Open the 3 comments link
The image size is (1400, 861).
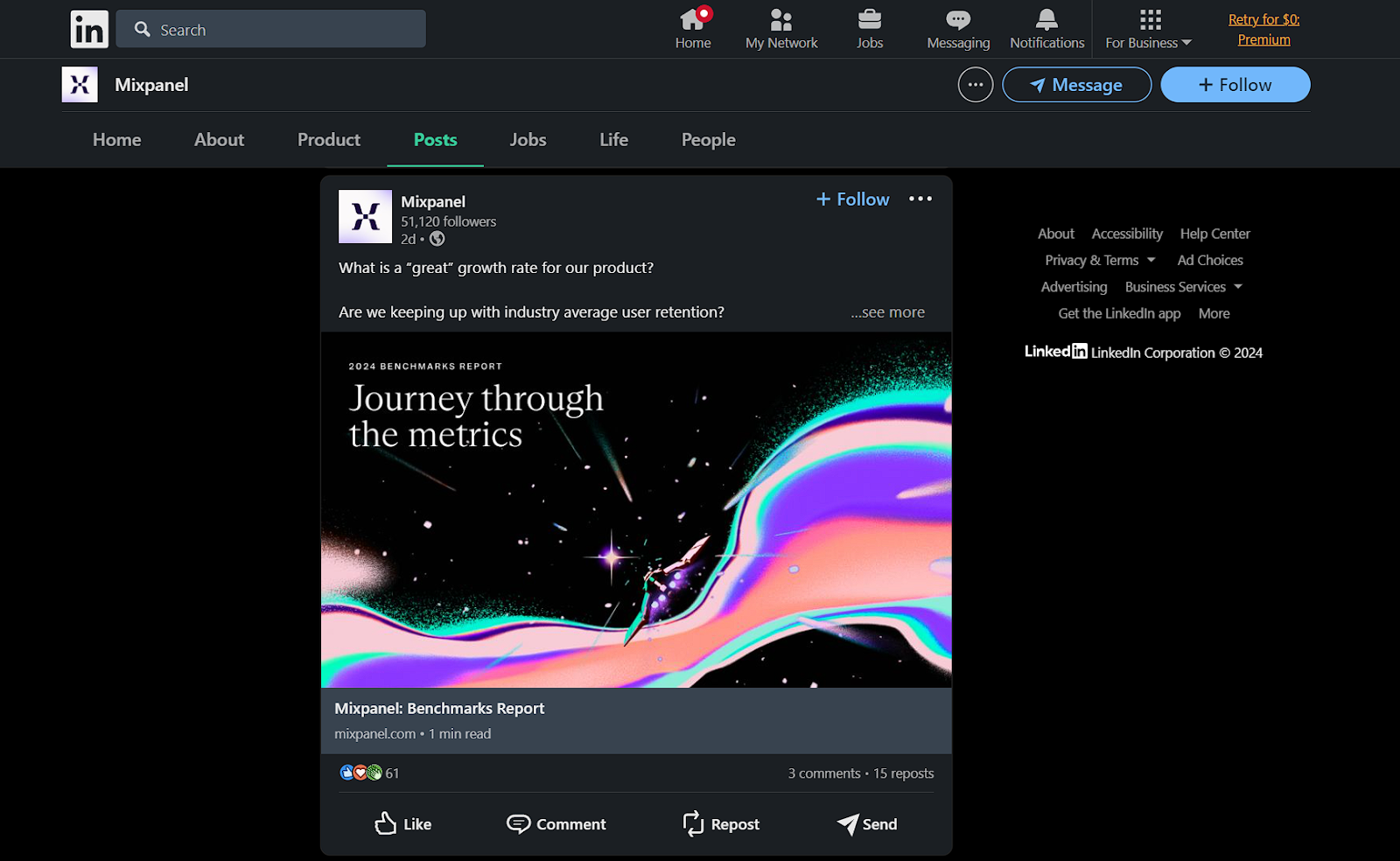click(824, 773)
